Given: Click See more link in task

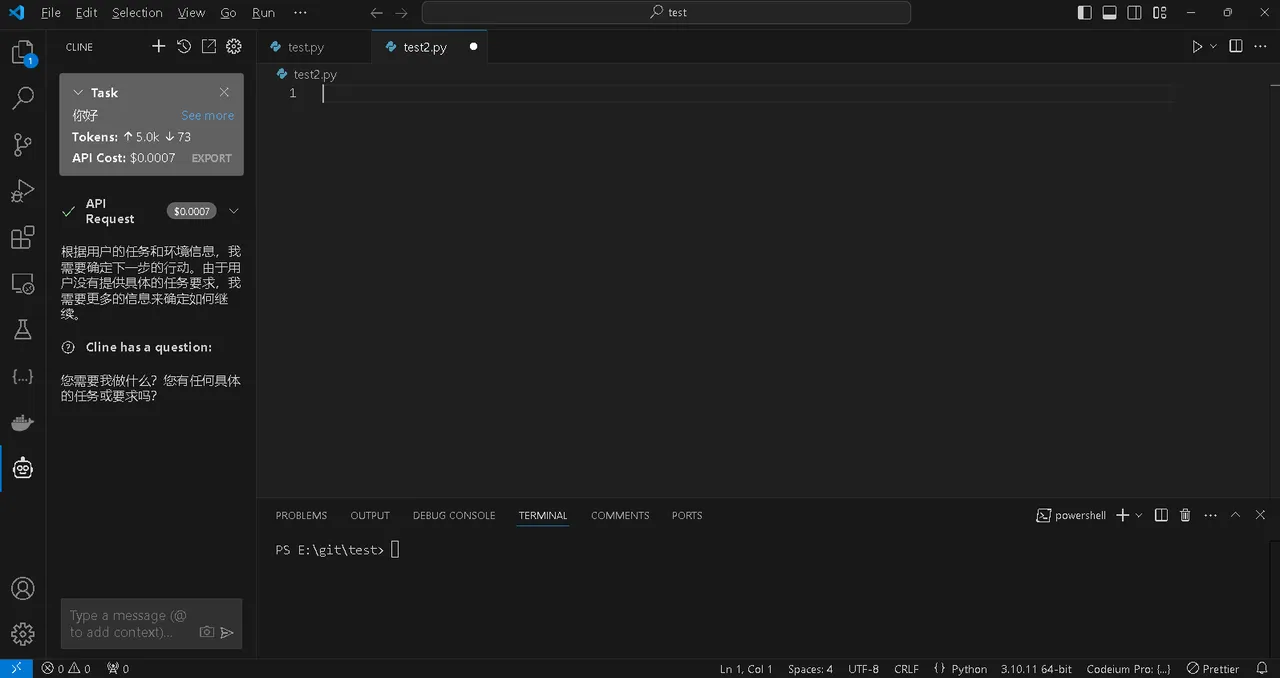Looking at the screenshot, I should [x=207, y=115].
